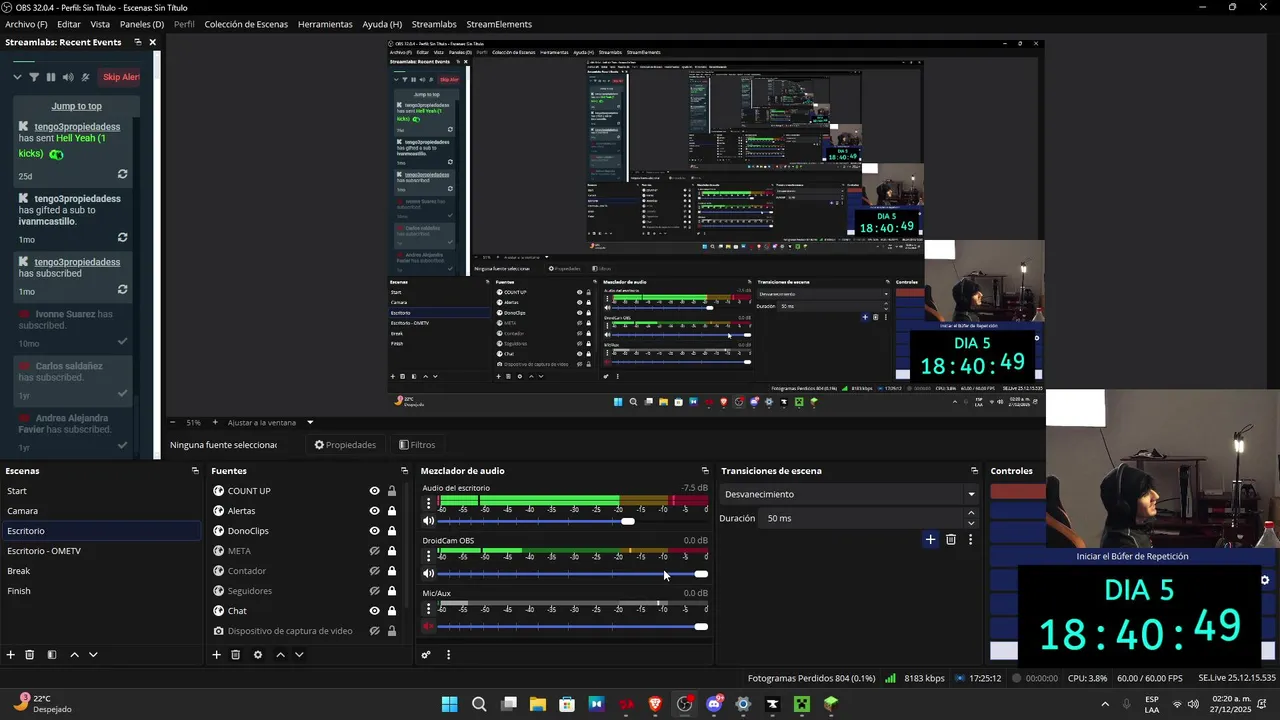
Task: Hide the DonoClips source
Action: click(x=375, y=531)
